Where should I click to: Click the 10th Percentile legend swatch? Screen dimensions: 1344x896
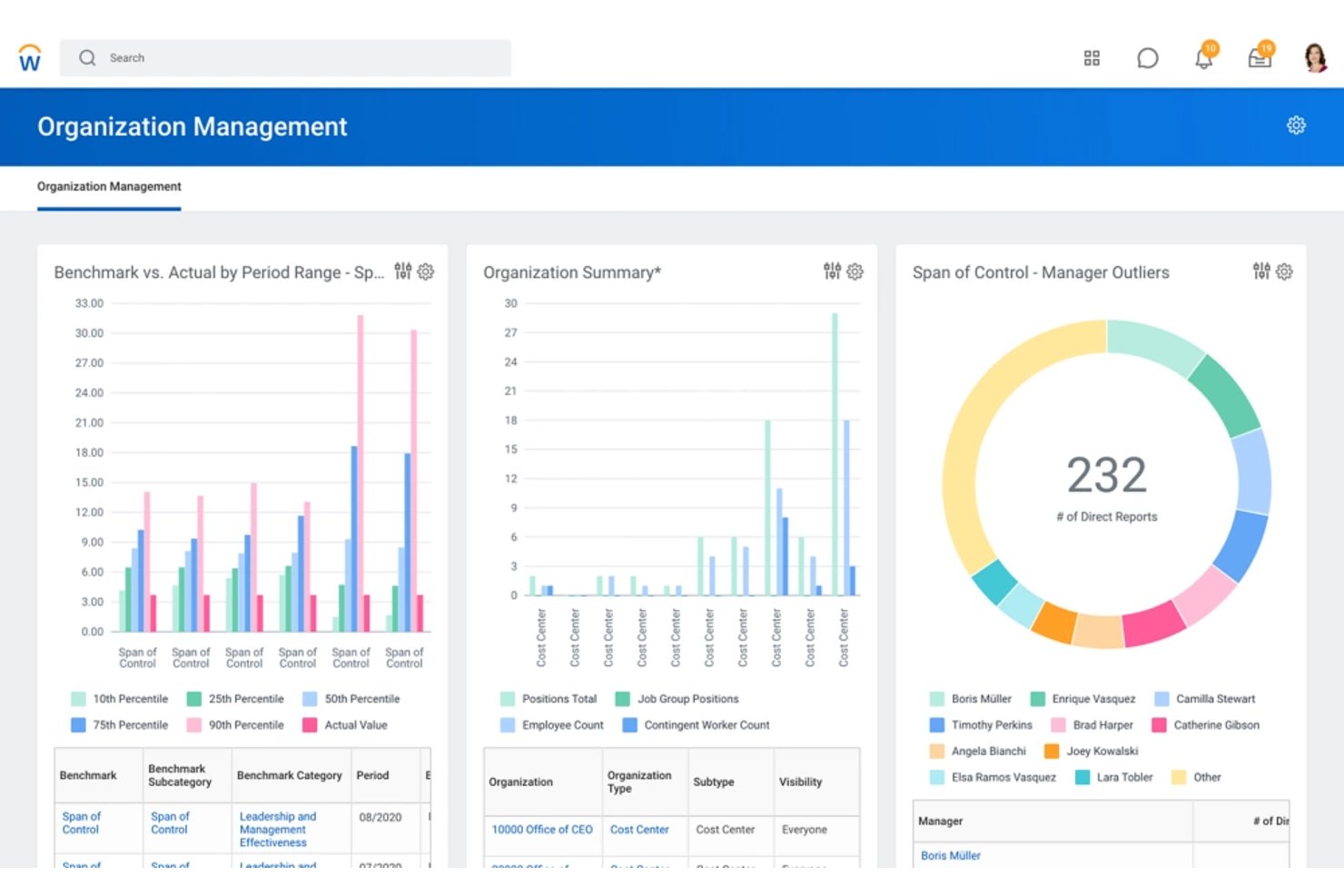pyautogui.click(x=79, y=699)
